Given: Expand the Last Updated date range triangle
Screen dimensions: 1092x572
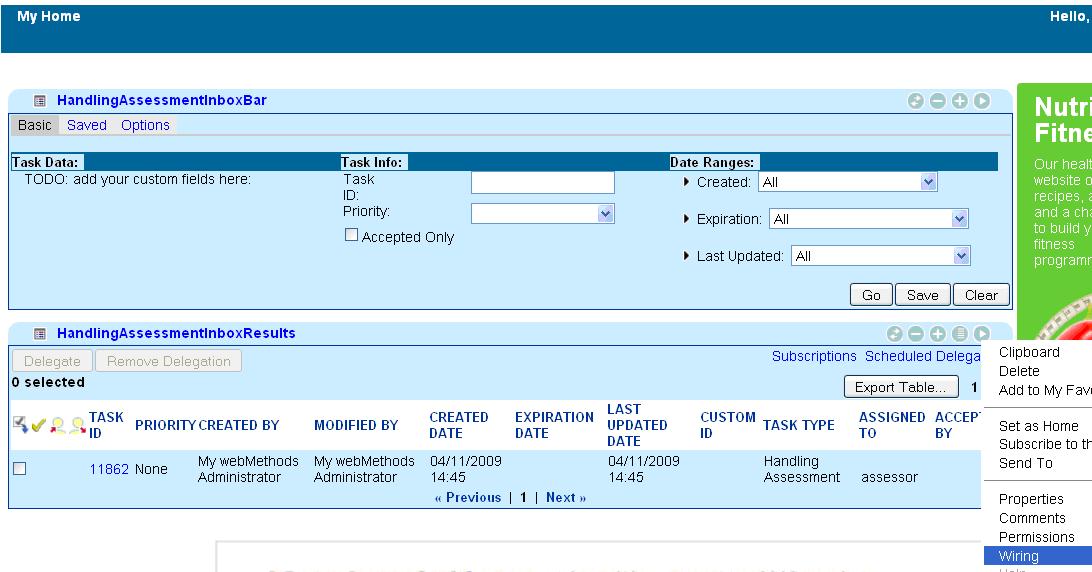Looking at the screenshot, I should (x=686, y=256).
